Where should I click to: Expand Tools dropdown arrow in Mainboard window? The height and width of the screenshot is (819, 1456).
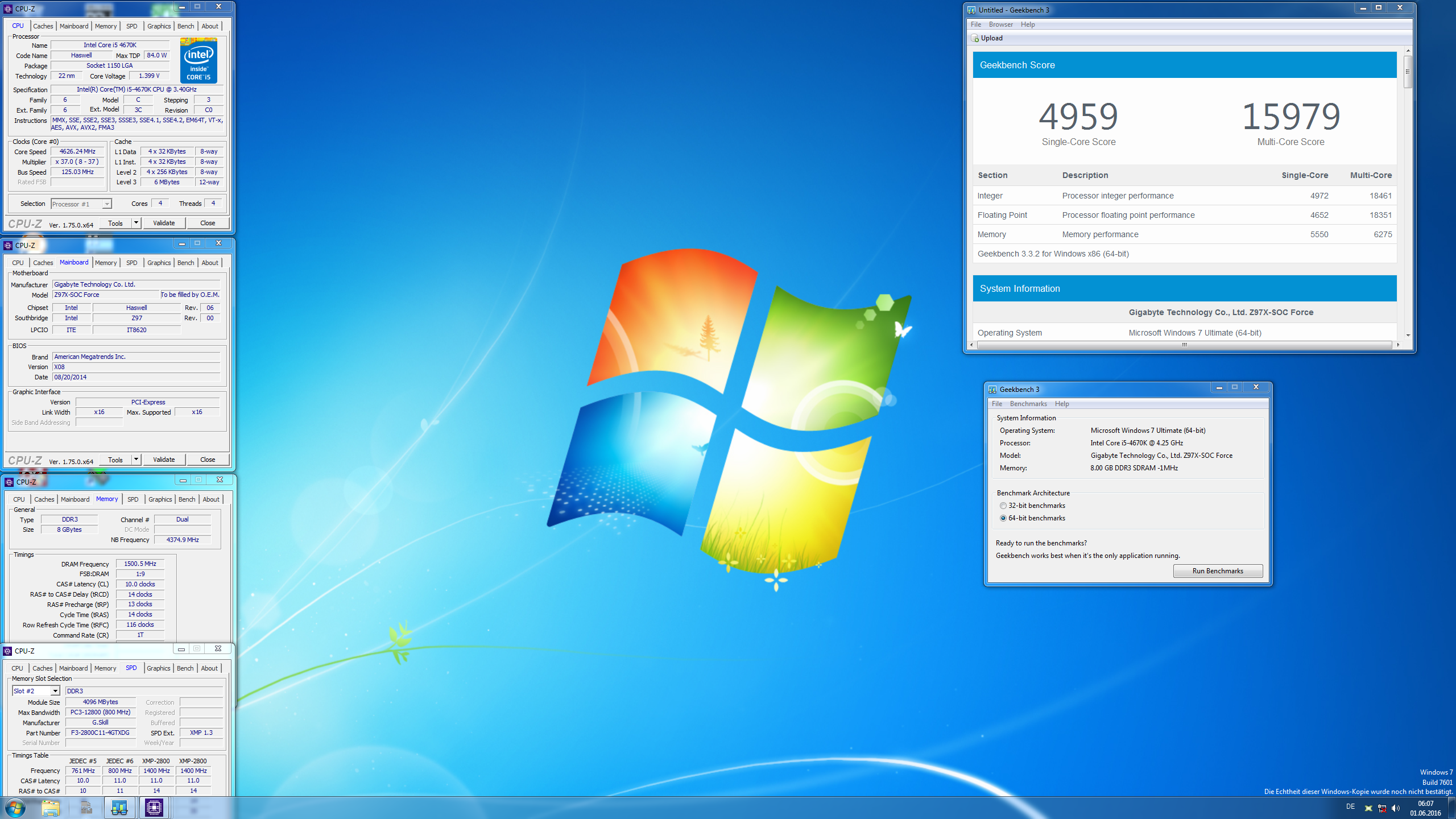point(136,460)
